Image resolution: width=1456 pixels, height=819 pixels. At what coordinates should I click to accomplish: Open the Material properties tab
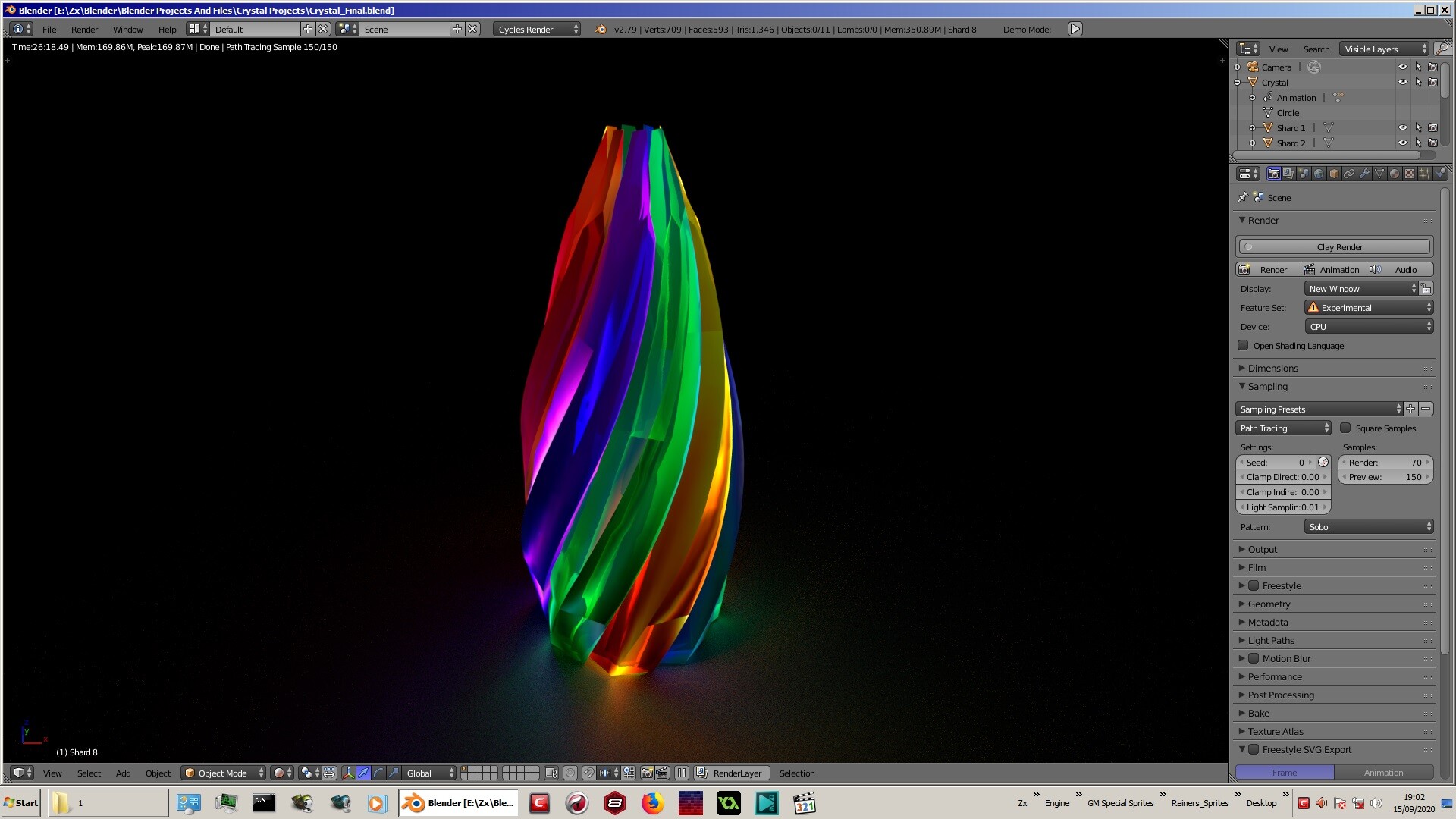click(1395, 174)
